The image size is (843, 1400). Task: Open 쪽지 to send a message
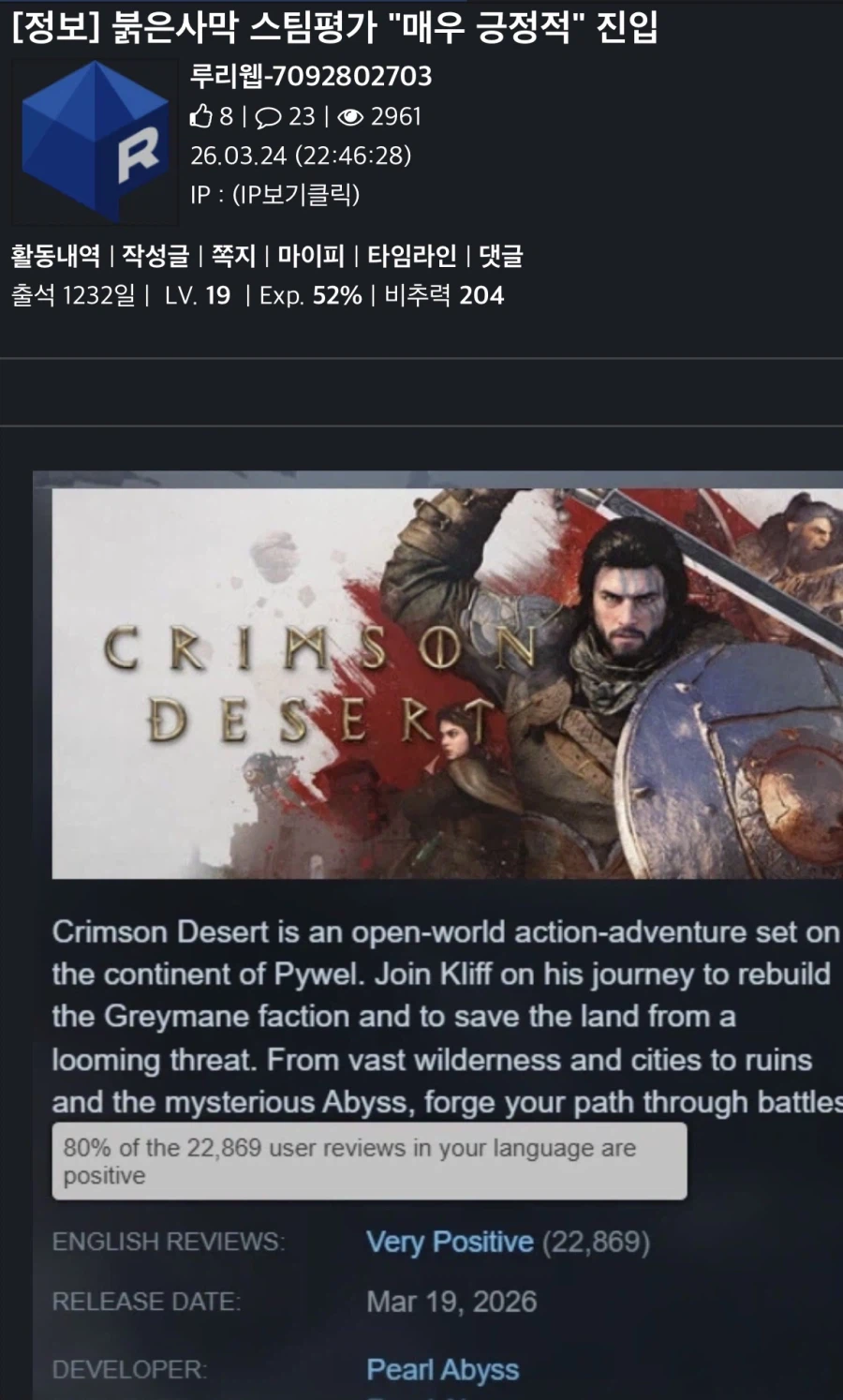pos(233,255)
